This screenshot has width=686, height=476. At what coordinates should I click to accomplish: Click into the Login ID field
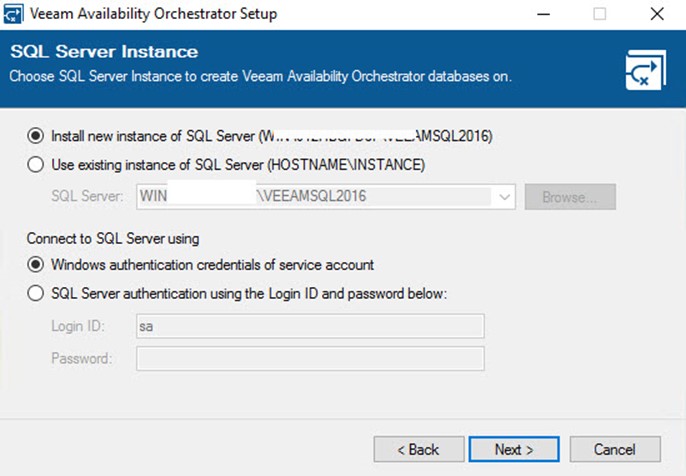[310, 326]
